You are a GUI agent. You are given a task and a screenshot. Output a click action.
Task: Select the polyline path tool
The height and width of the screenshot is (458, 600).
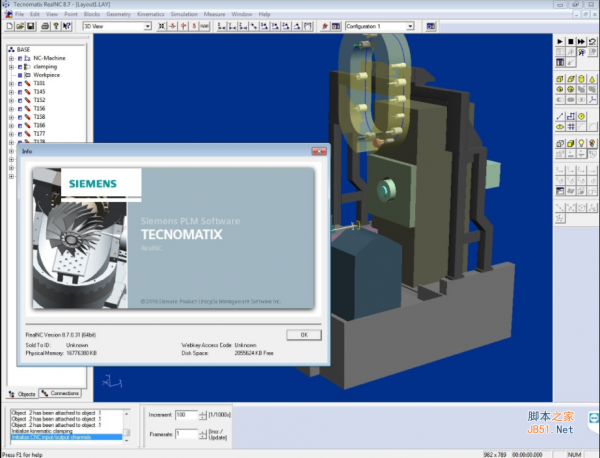click(x=571, y=116)
